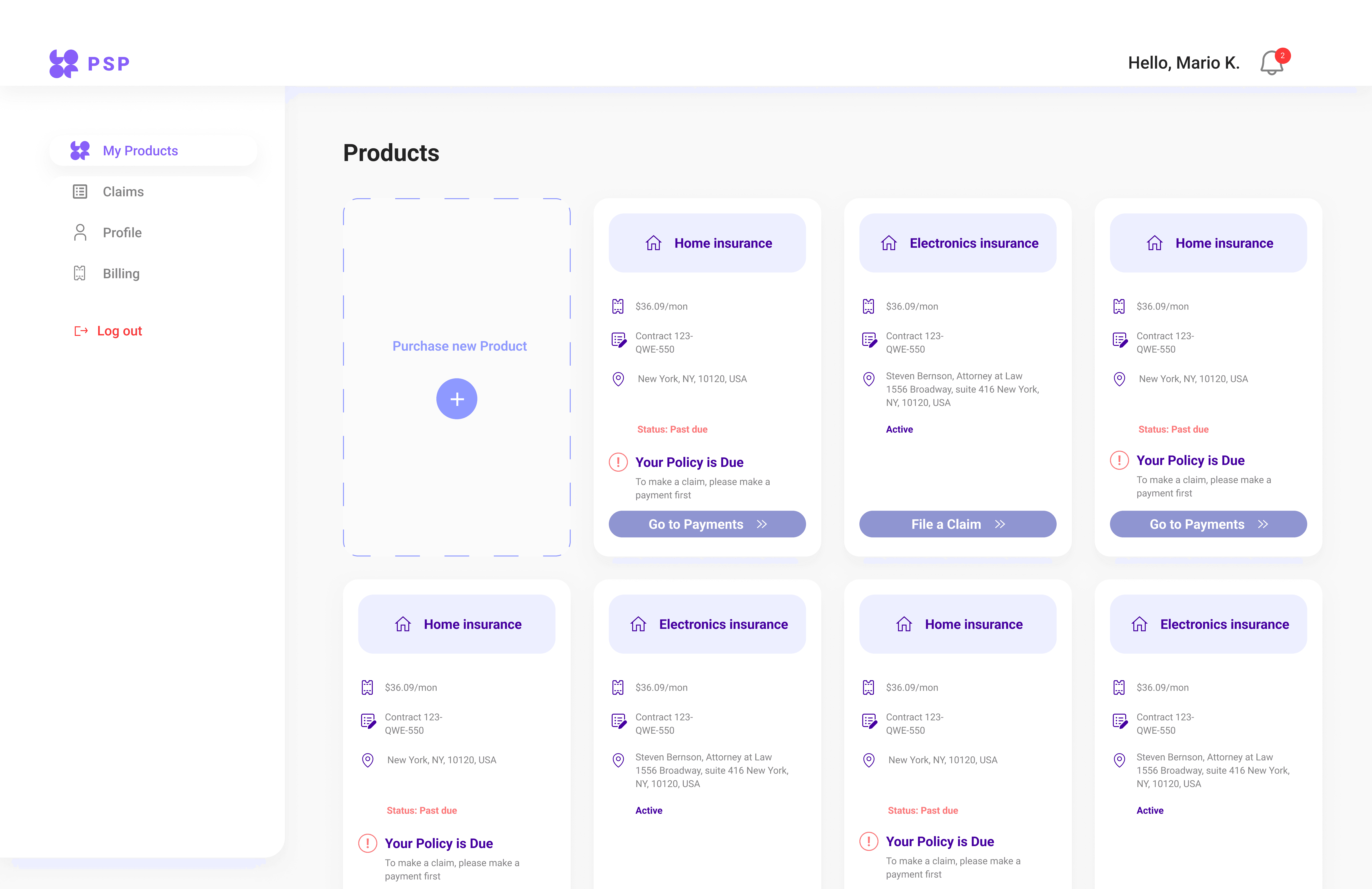1372x889 pixels.
Task: Open My Products in the sidebar
Action: point(153,151)
